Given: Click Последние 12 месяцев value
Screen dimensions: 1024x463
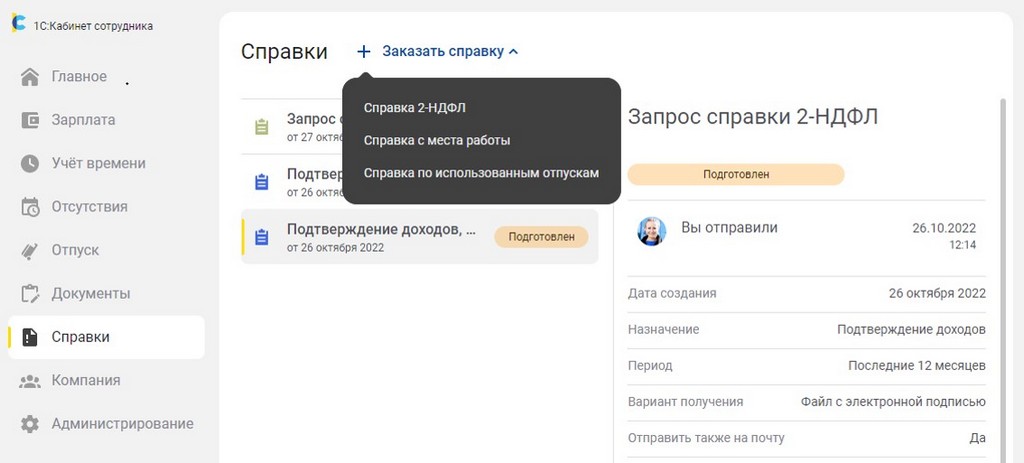Looking at the screenshot, I should coord(917,366).
